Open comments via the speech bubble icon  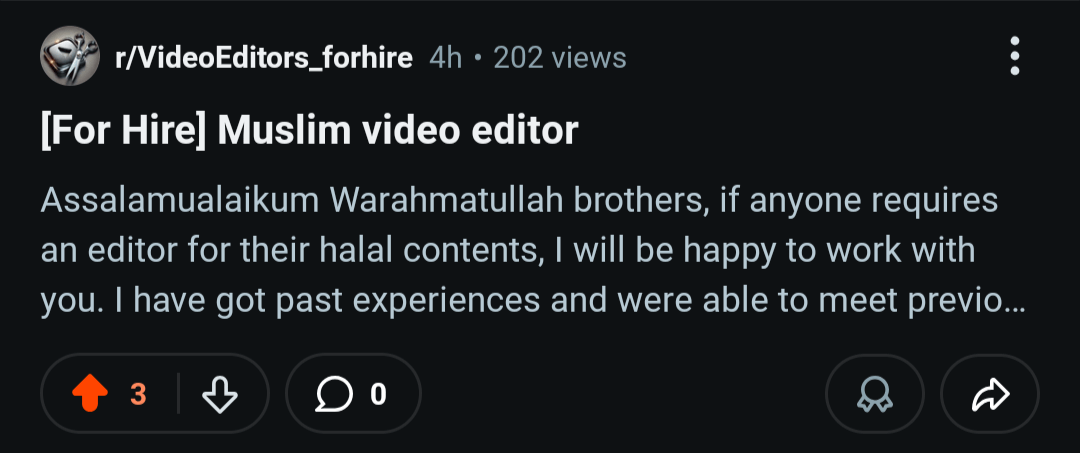pos(335,394)
